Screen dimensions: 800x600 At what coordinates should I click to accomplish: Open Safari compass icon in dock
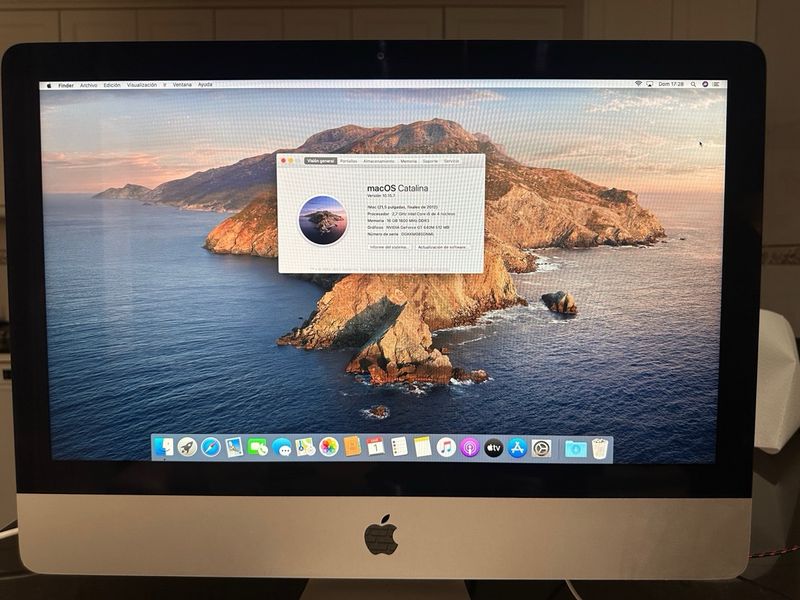[x=211, y=447]
